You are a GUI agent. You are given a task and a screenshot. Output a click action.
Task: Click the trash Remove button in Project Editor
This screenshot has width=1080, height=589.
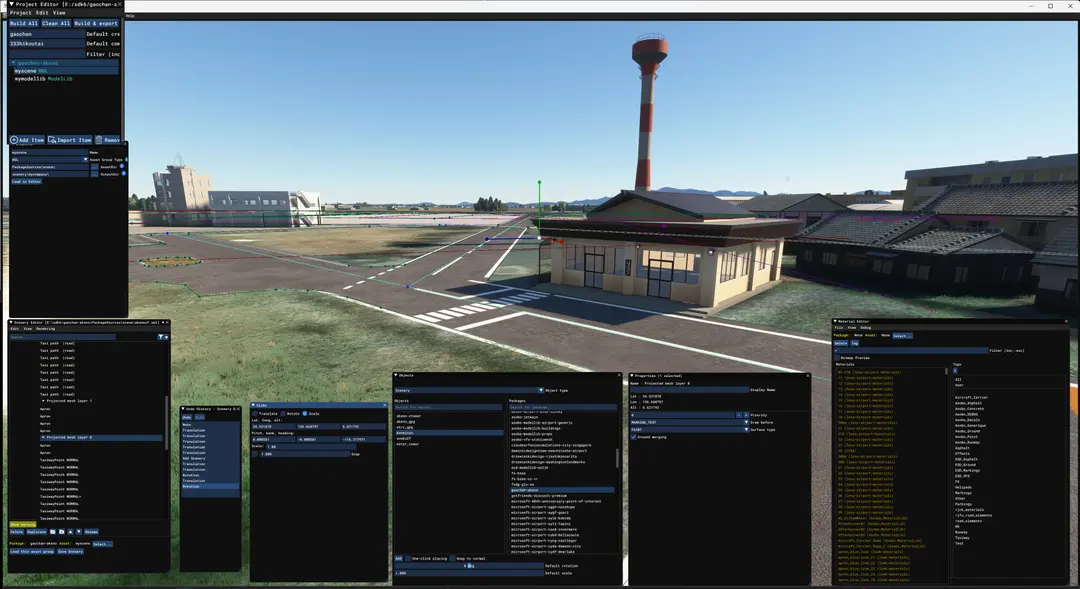tap(107, 140)
